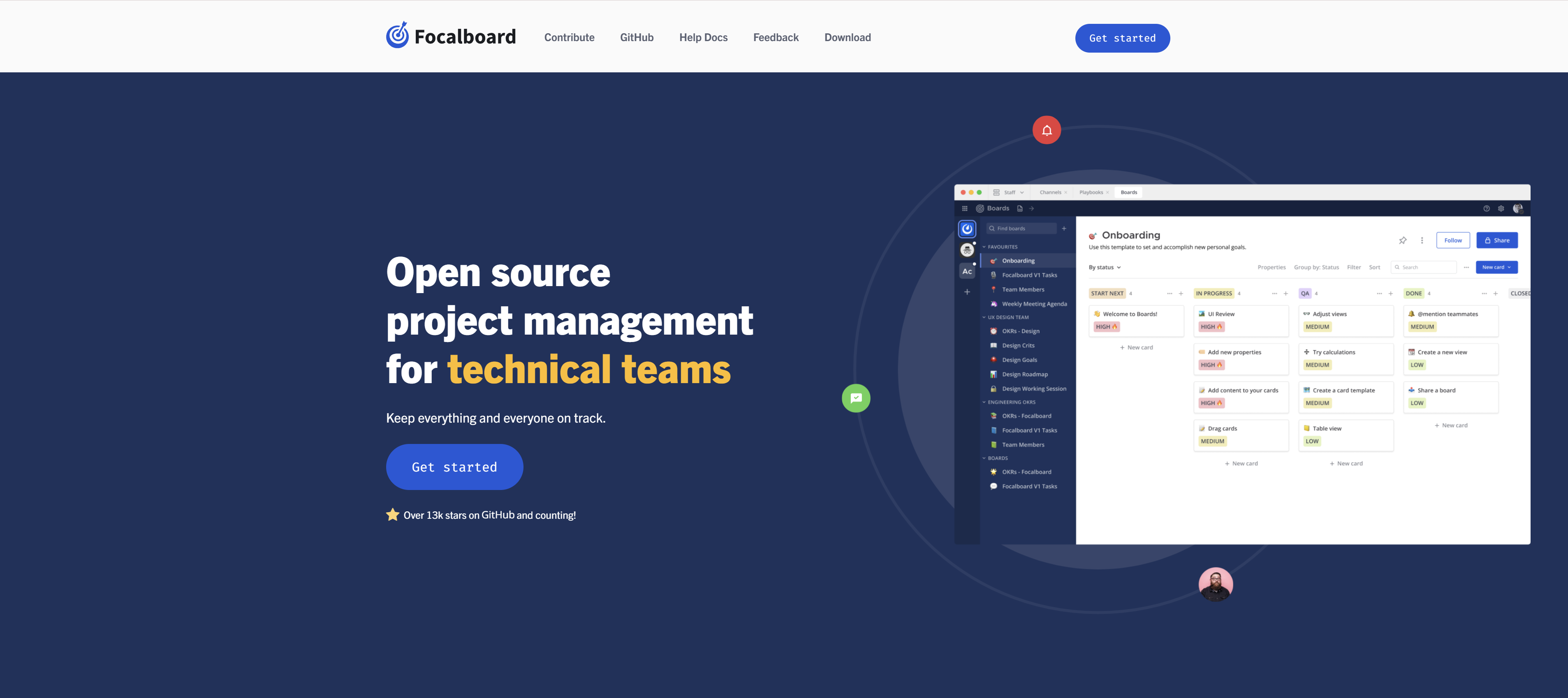
Task: Open the New card dropdown button
Action: 1496,267
